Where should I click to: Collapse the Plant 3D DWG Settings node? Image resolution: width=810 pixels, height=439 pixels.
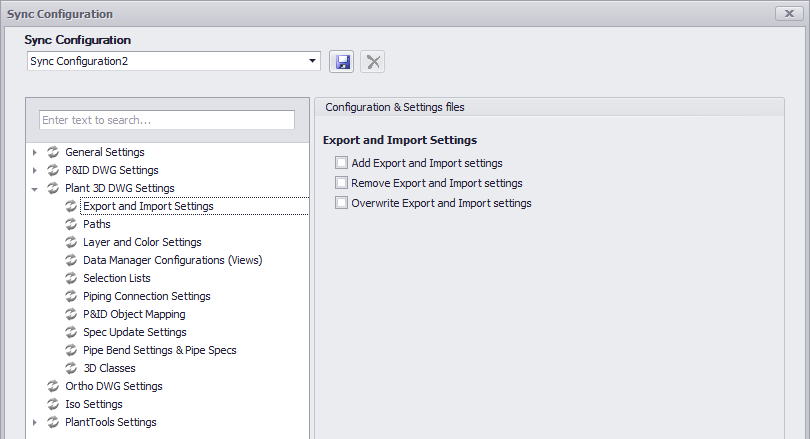click(x=35, y=189)
